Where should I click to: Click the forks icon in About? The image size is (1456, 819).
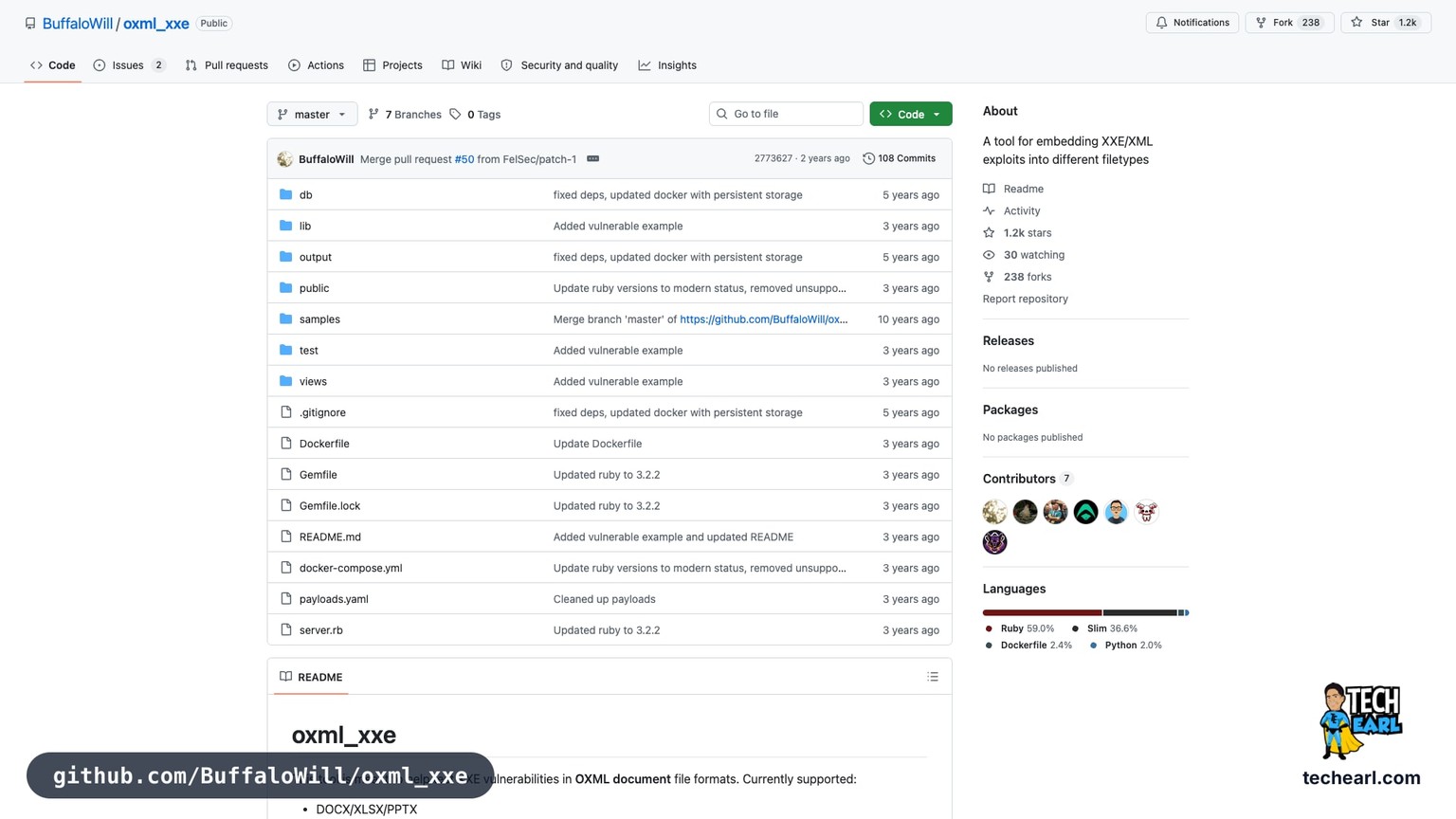(989, 277)
